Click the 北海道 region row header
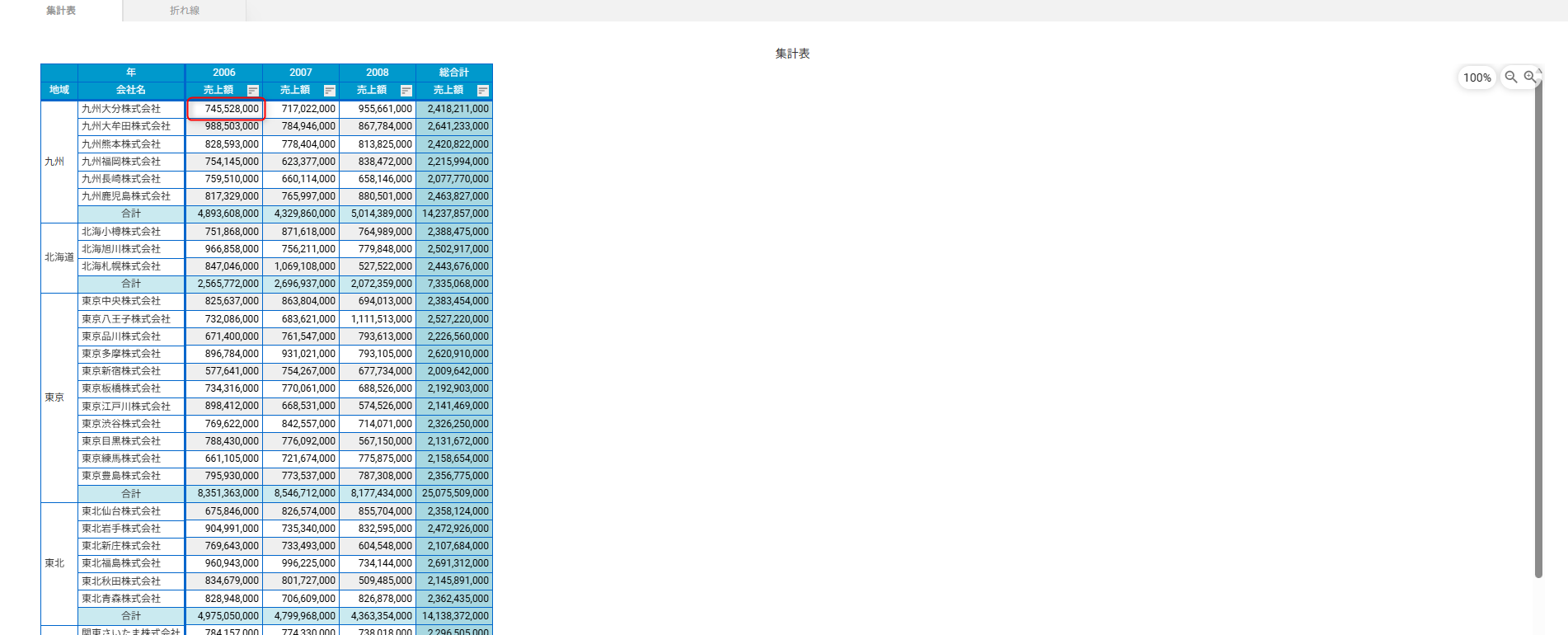 pos(59,257)
